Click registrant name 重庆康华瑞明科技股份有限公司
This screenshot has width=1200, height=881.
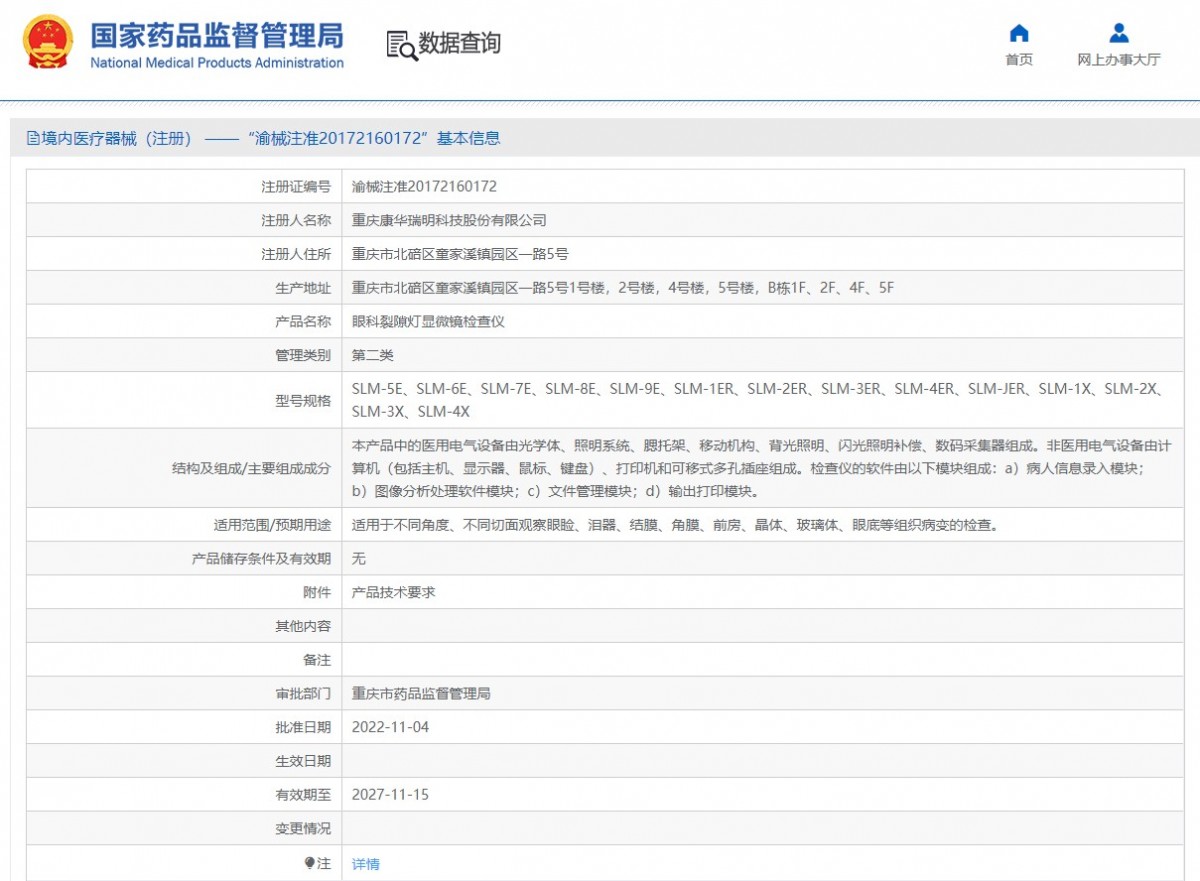(449, 220)
